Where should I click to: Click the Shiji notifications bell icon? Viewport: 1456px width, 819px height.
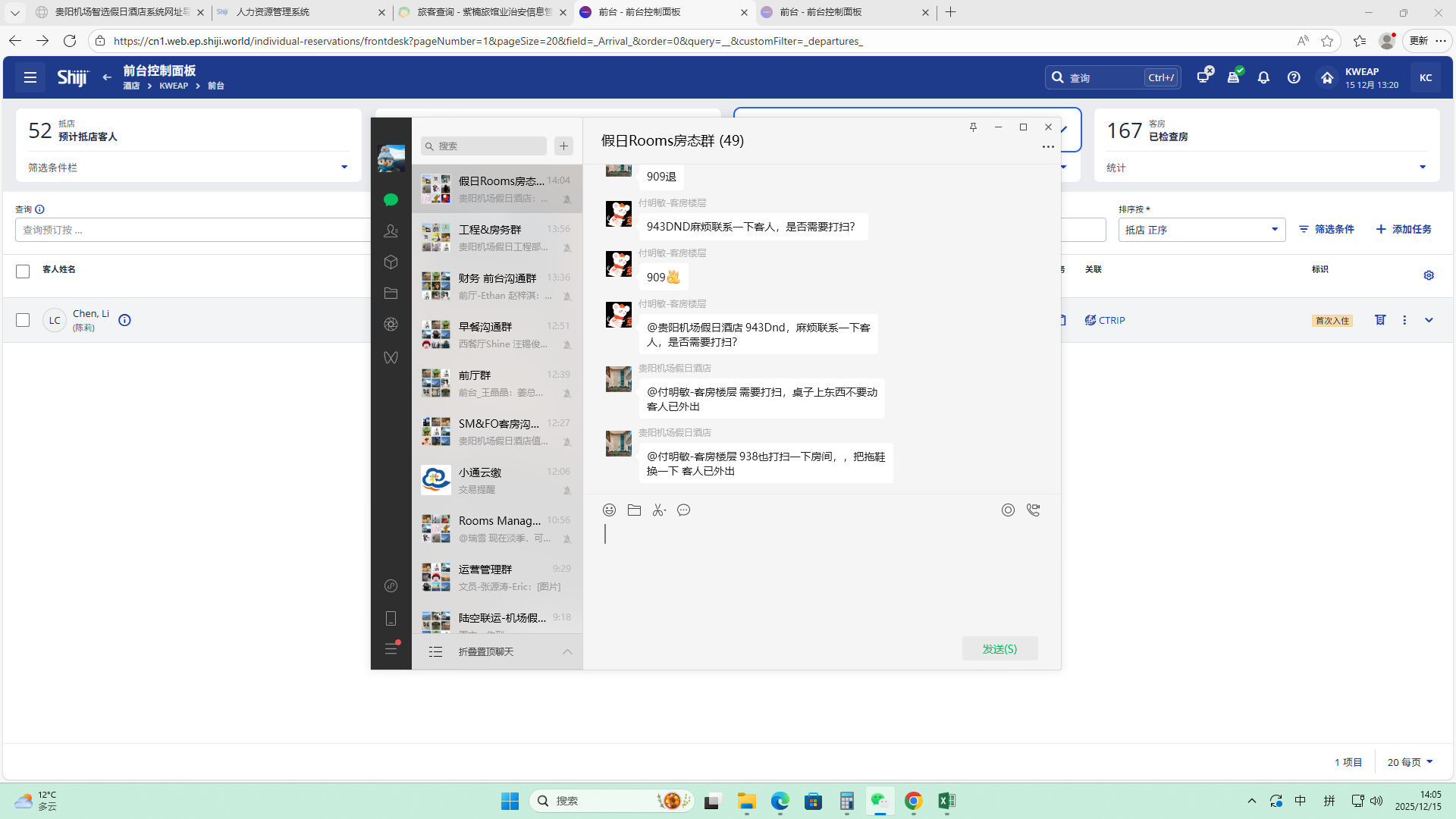[1263, 77]
